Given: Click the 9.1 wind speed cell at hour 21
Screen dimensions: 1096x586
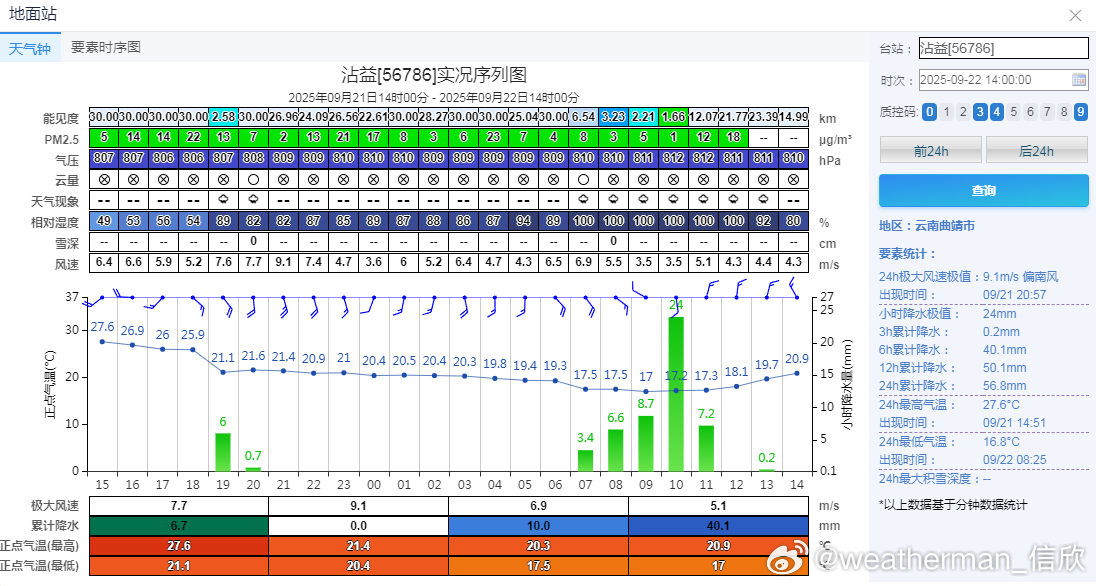Looking at the screenshot, I should (283, 262).
